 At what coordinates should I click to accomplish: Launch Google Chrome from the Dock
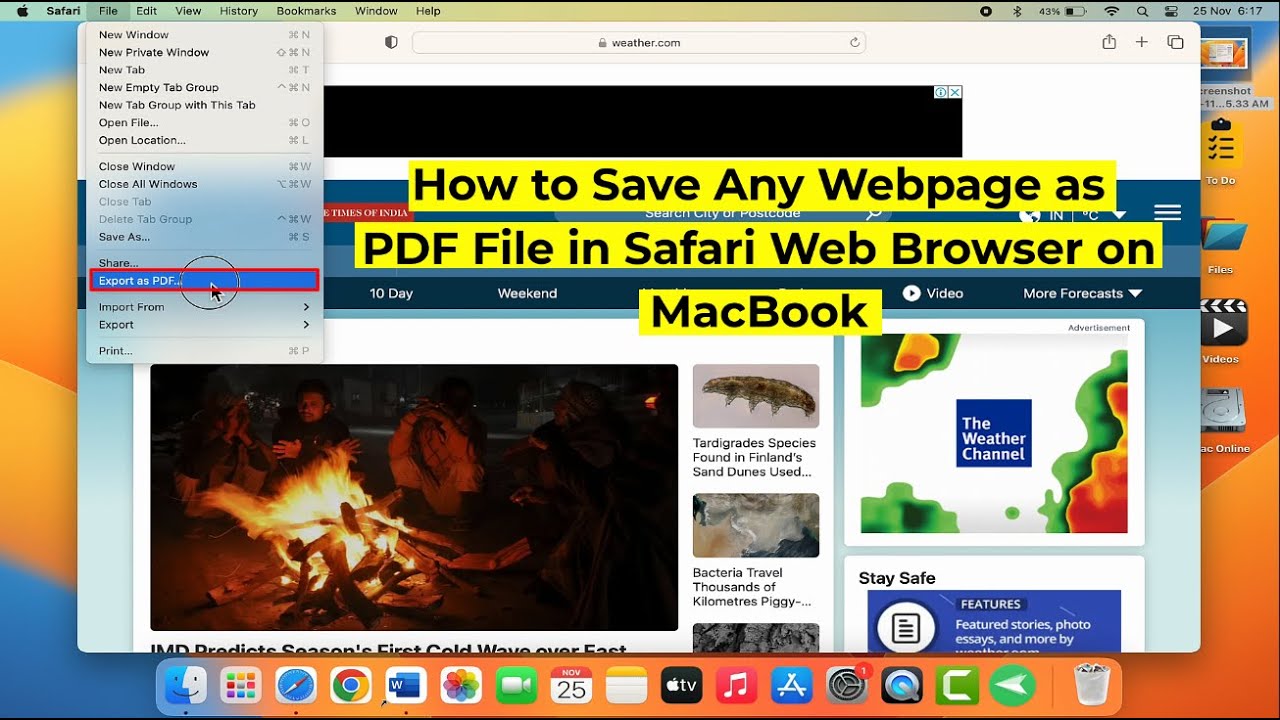351,686
